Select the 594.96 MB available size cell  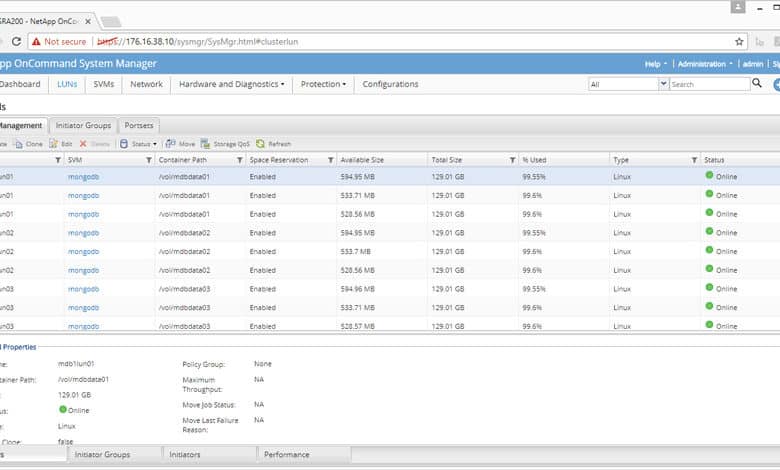[x=357, y=289]
